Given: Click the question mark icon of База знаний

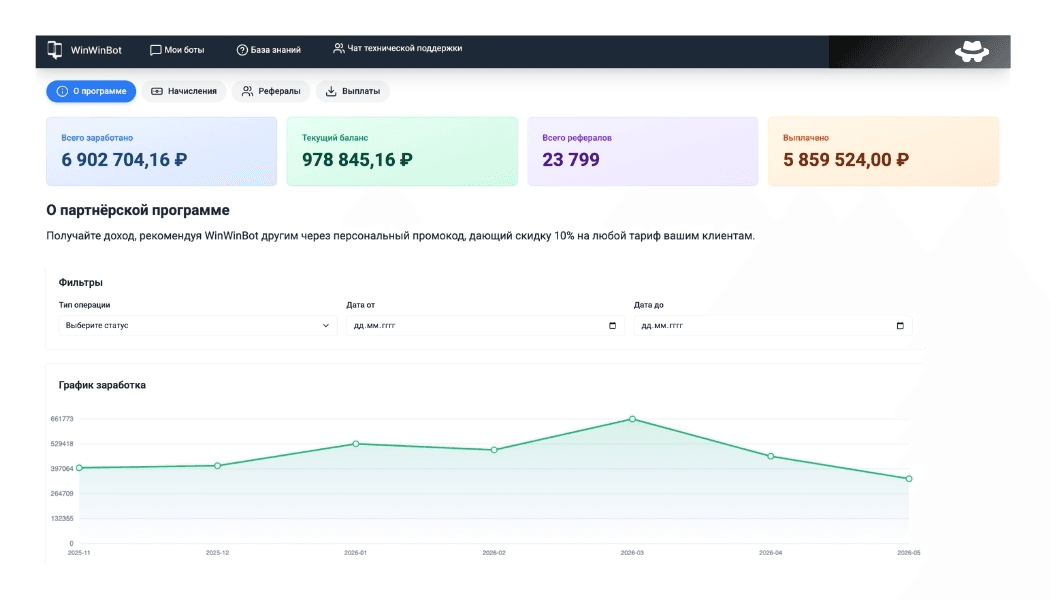Looking at the screenshot, I should [x=242, y=50].
